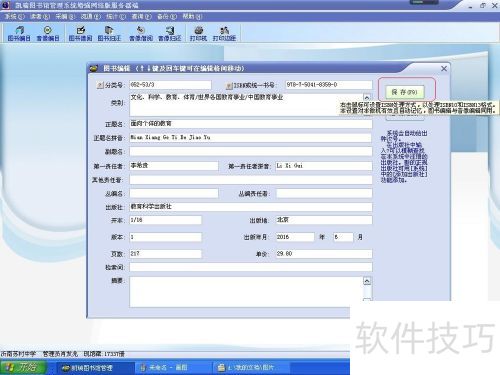500x375 pixels.
Task: Click the small lookup icon beside 分类号
Action: click(x=100, y=85)
